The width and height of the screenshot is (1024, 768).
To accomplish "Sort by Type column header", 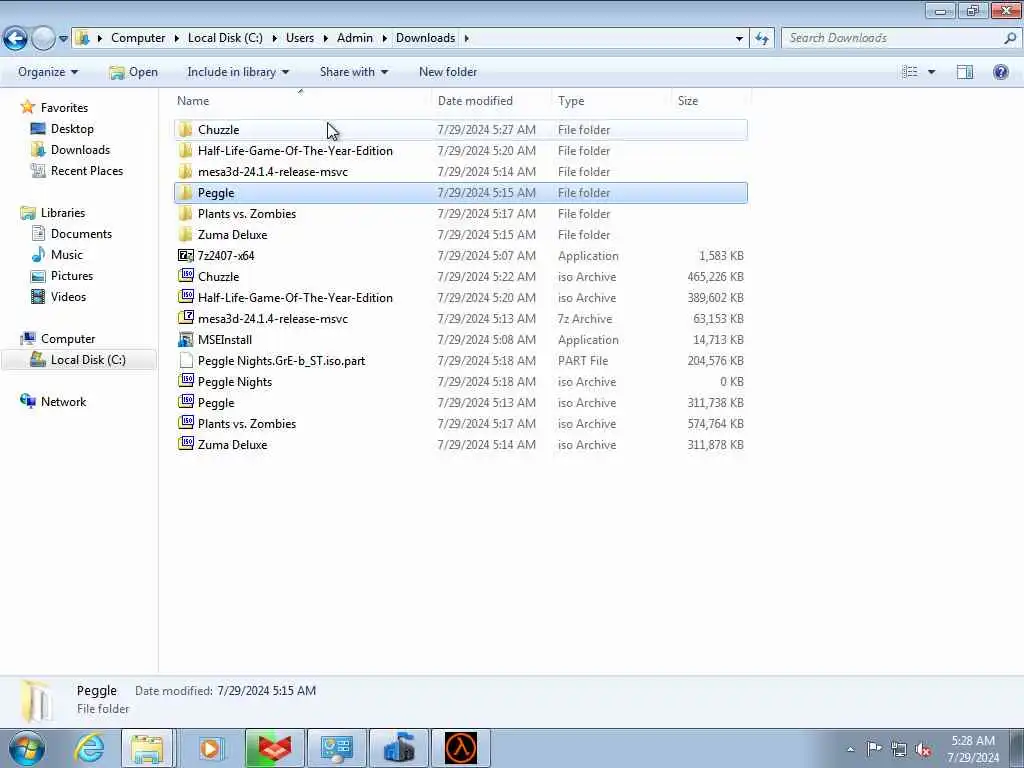I will pyautogui.click(x=611, y=101).
